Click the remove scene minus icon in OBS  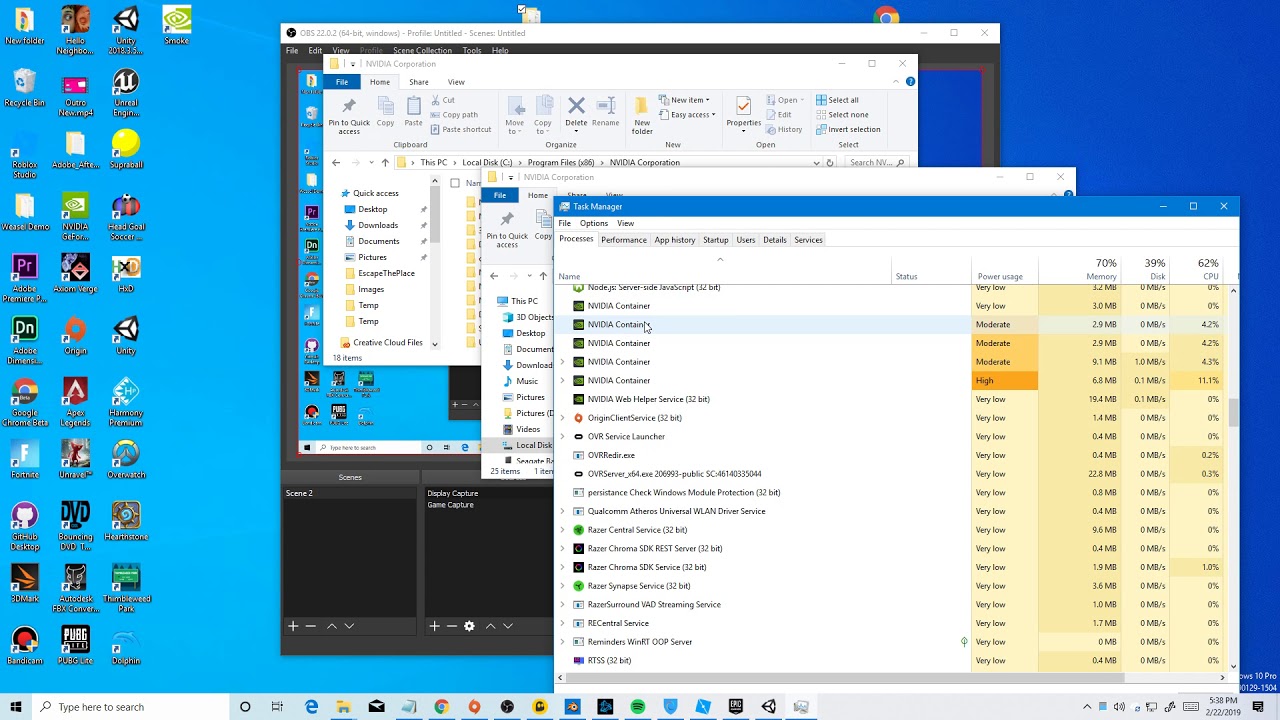tap(311, 626)
